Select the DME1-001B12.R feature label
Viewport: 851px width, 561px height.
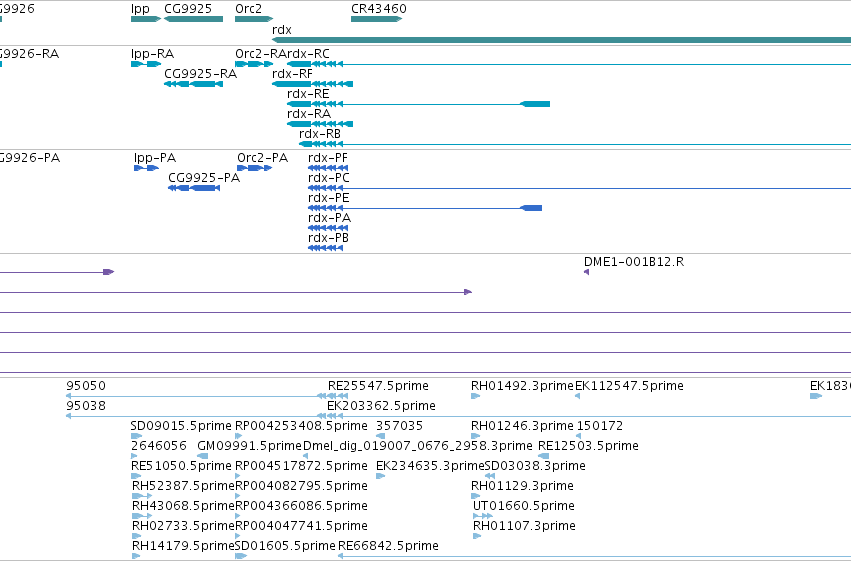click(634, 262)
